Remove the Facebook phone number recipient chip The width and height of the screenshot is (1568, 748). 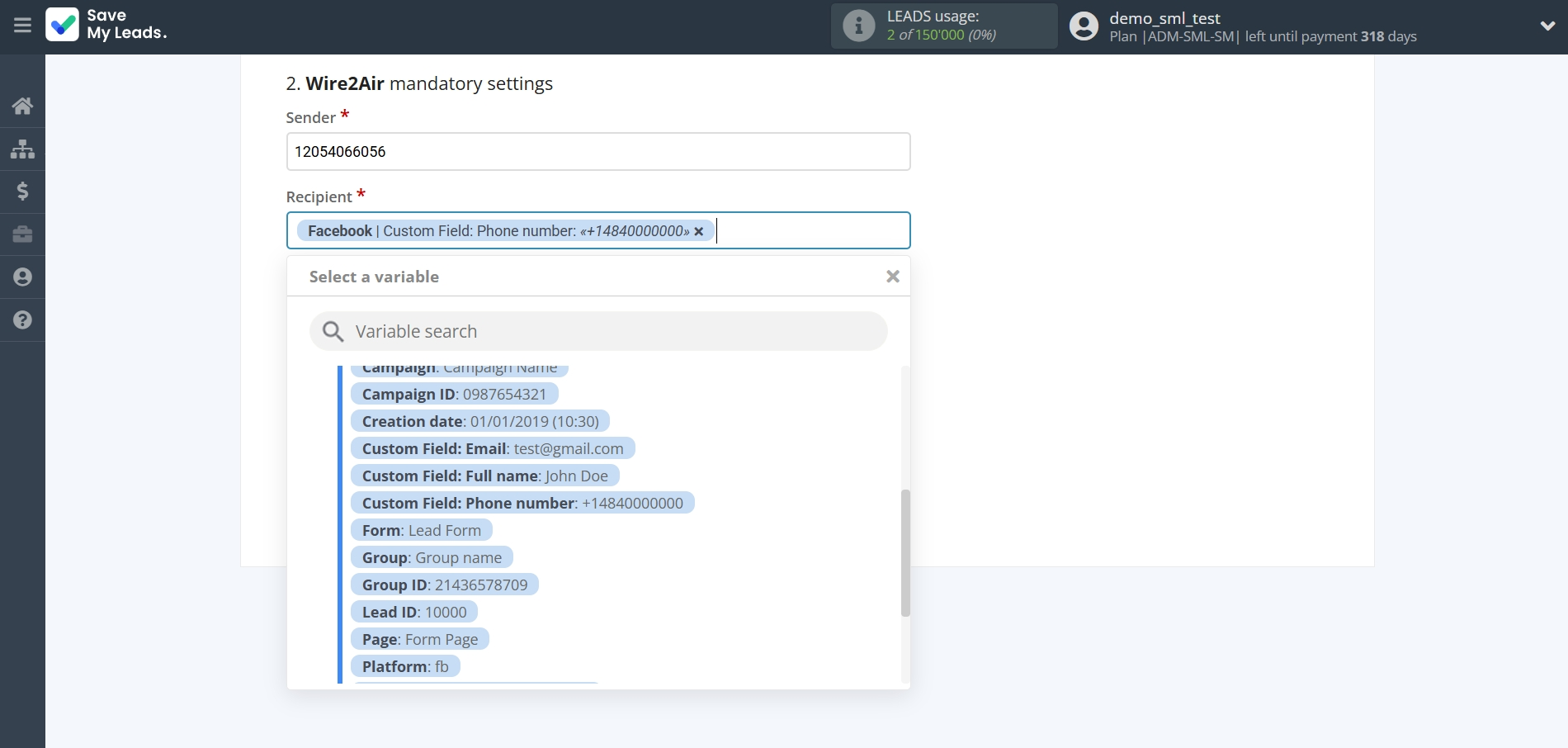tap(699, 231)
